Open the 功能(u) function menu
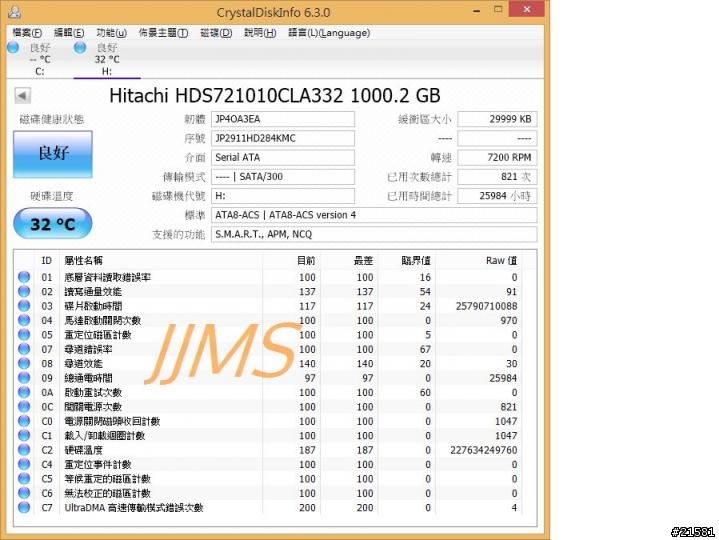This screenshot has width=719, height=540. 111,33
